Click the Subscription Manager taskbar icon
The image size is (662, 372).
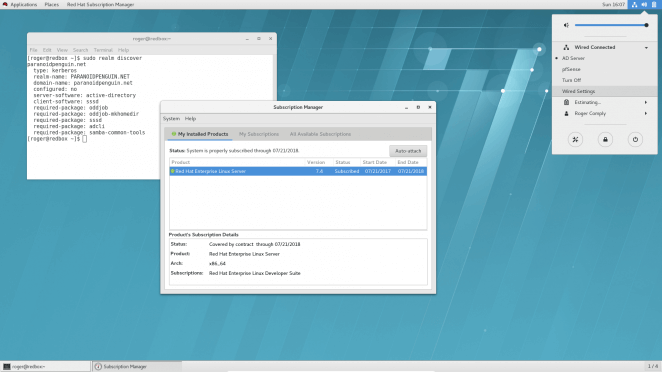coord(98,367)
